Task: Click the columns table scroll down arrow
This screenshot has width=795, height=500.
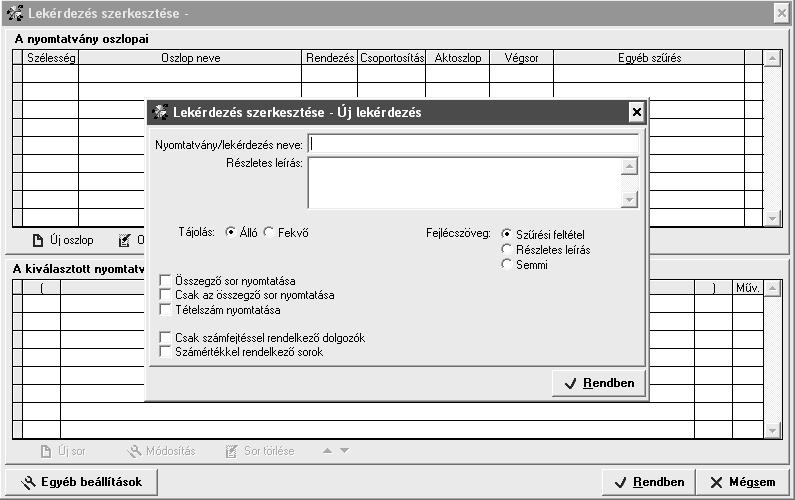Action: (772, 219)
